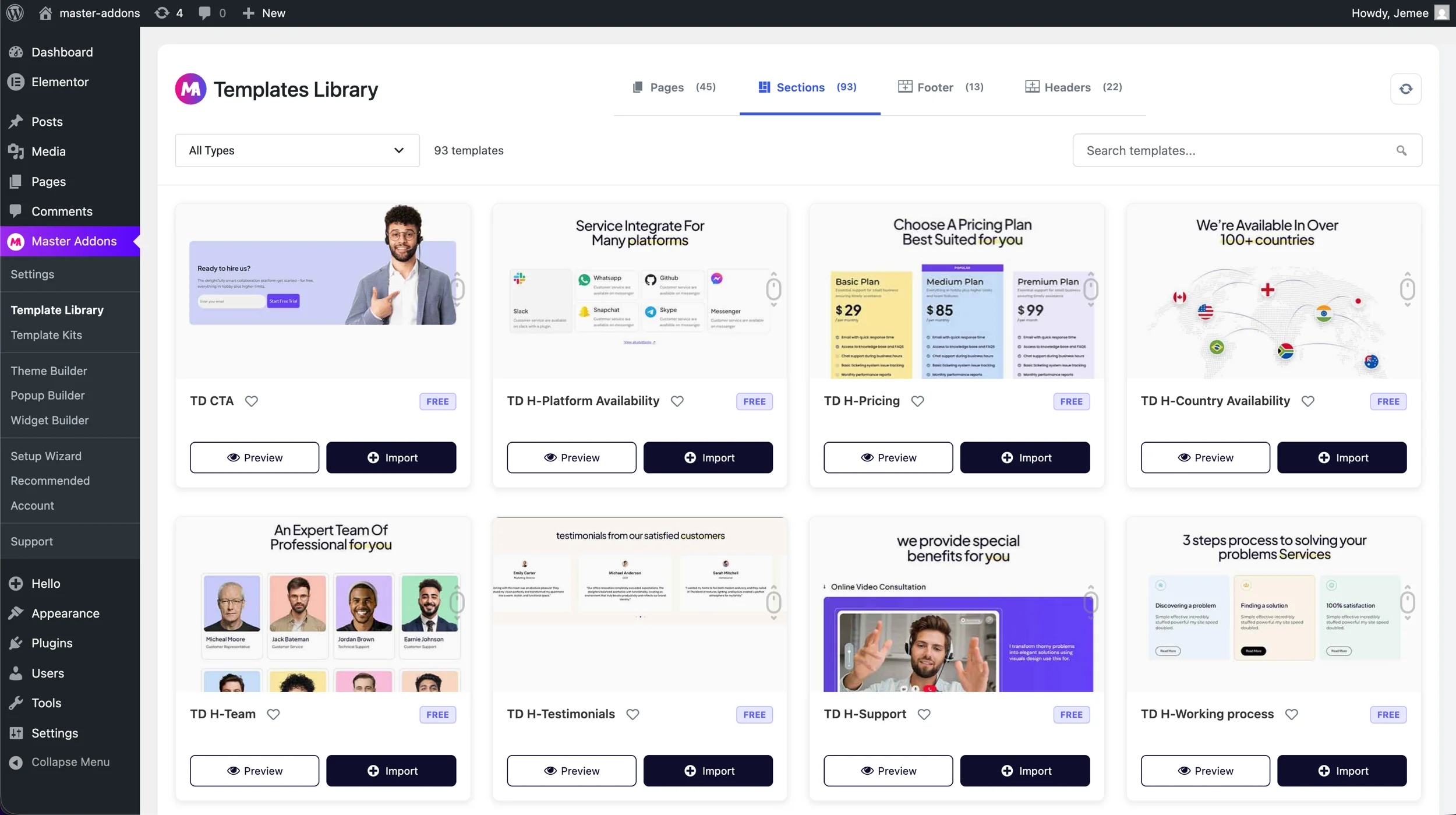Open the Recommended page
This screenshot has height=815, width=1456.
pyautogui.click(x=50, y=481)
